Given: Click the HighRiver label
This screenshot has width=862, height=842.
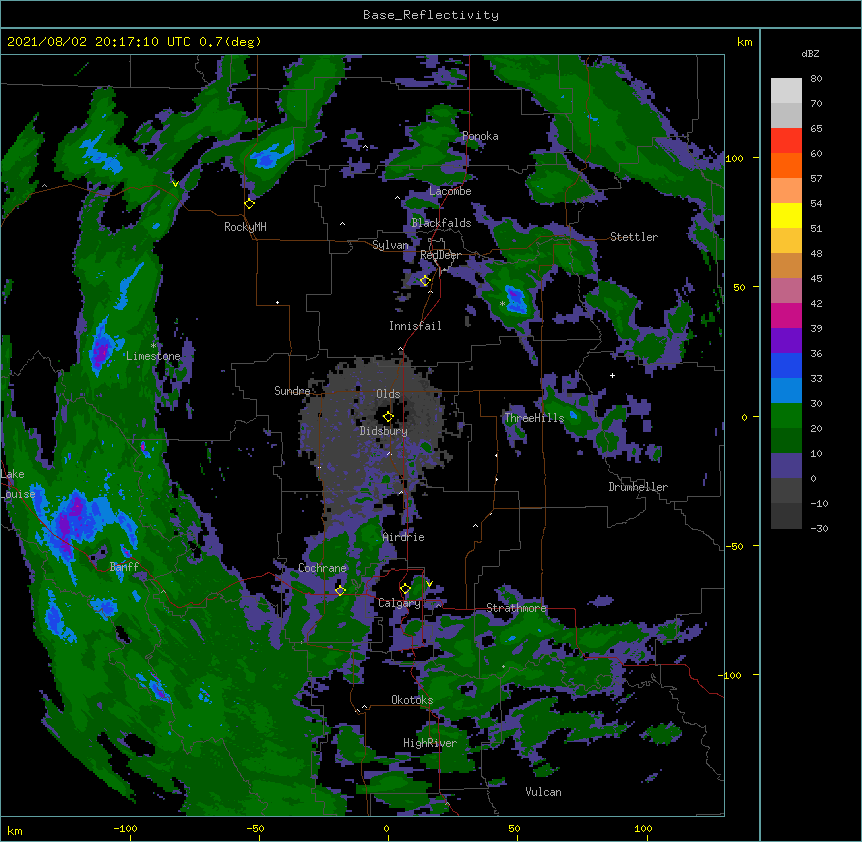Looking at the screenshot, I should [x=430, y=743].
